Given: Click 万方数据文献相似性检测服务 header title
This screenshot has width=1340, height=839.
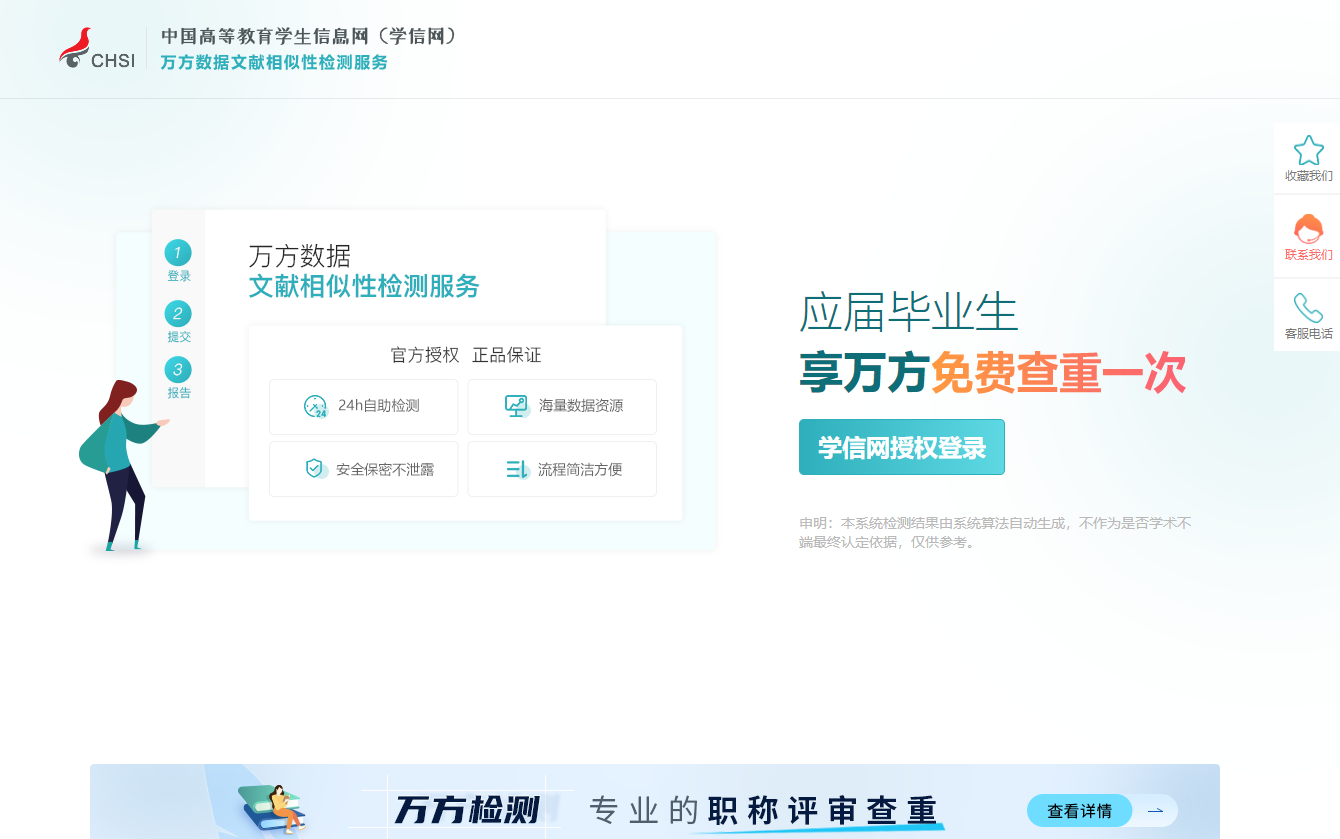Looking at the screenshot, I should coord(274,62).
